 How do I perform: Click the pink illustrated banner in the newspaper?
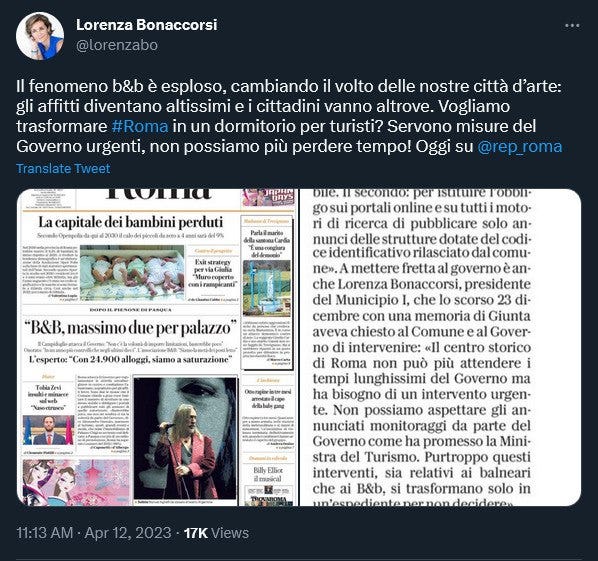[x=76, y=482]
